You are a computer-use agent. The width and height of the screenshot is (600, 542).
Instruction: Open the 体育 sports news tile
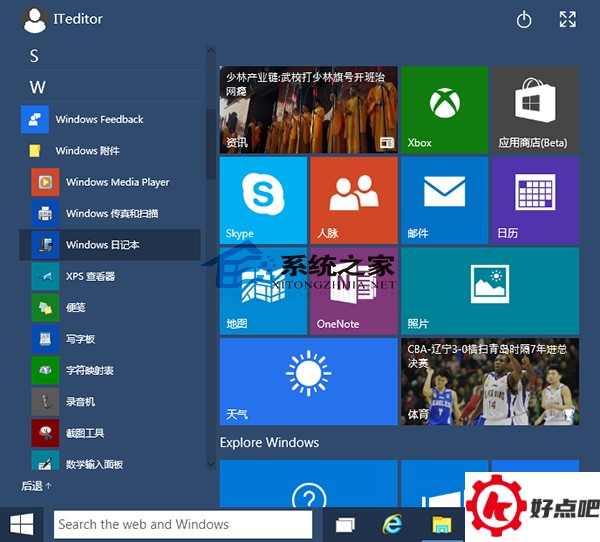click(490, 382)
